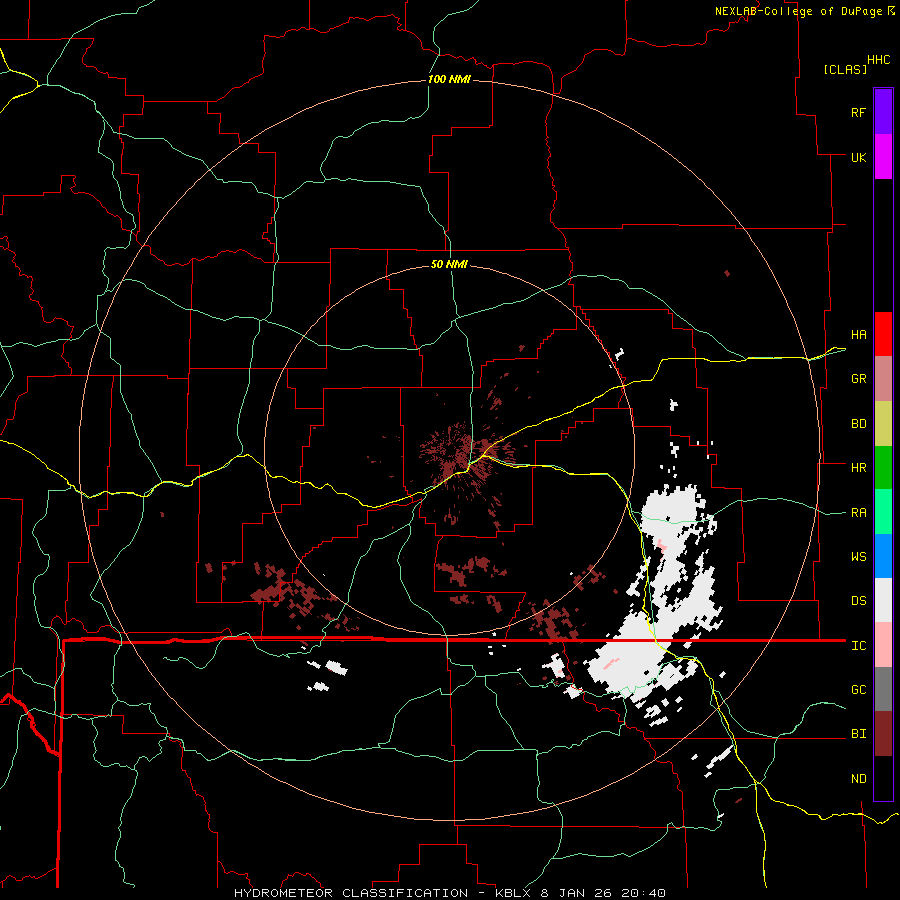Click the UK legend label

[858, 157]
